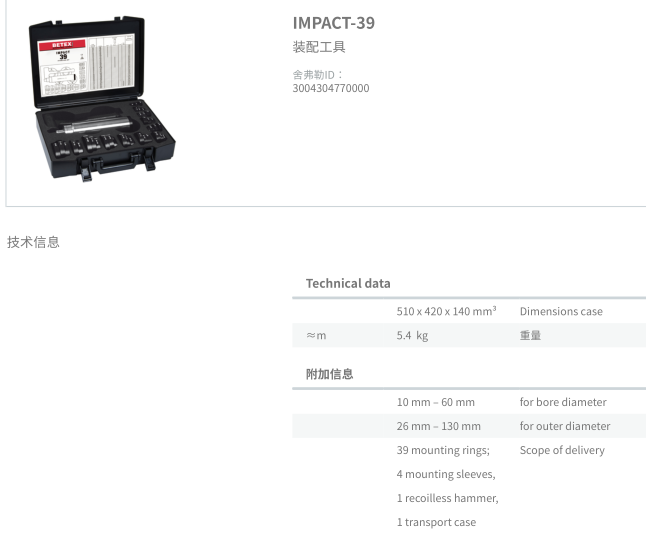Click the 4 mounting sleeves, line
Image resolution: width=646 pixels, height=536 pixels.
(446, 474)
